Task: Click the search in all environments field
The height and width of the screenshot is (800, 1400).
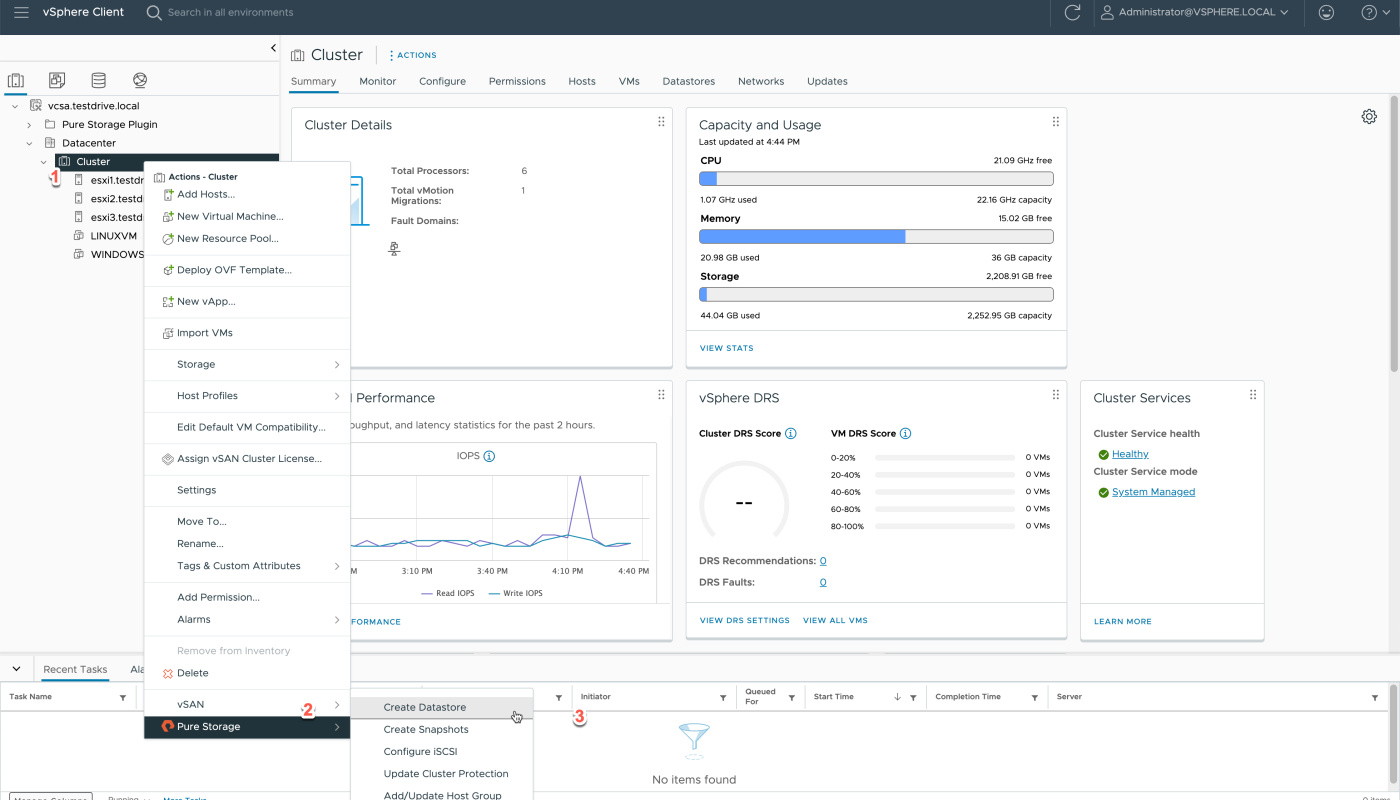Action: (230, 13)
